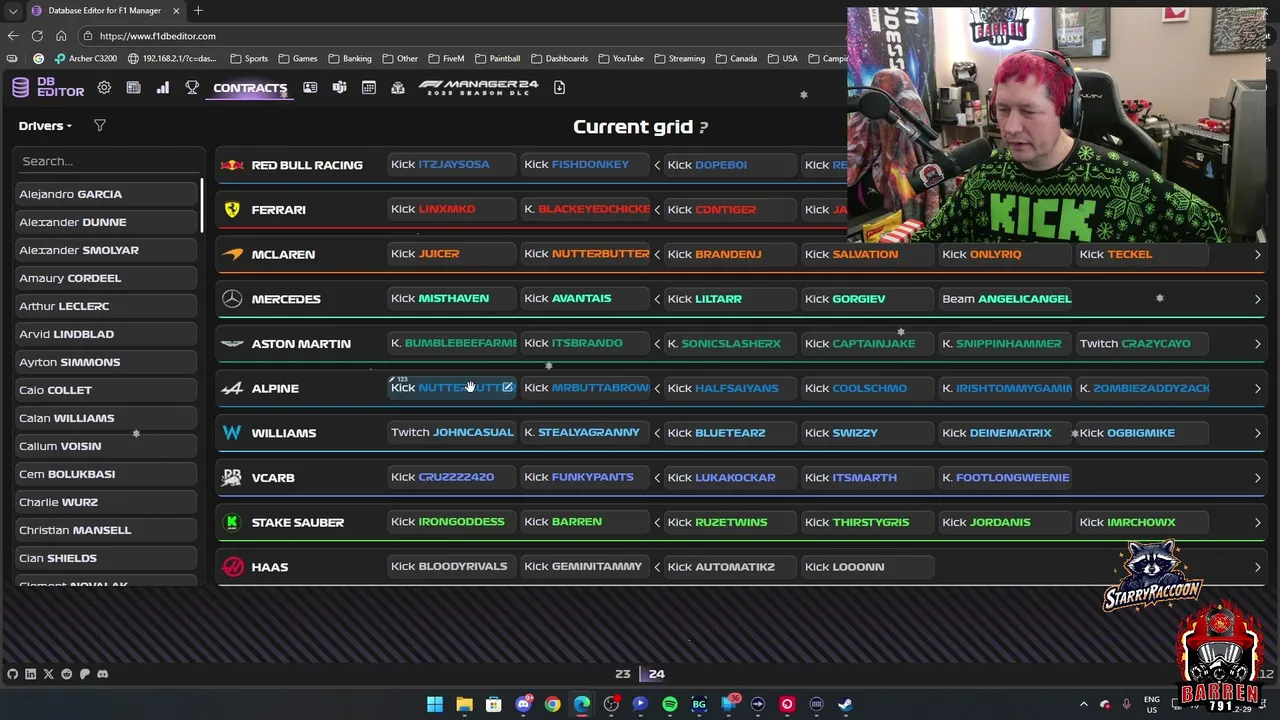The width and height of the screenshot is (1280, 720).
Task: Click the Haas team logo
Action: [232, 567]
